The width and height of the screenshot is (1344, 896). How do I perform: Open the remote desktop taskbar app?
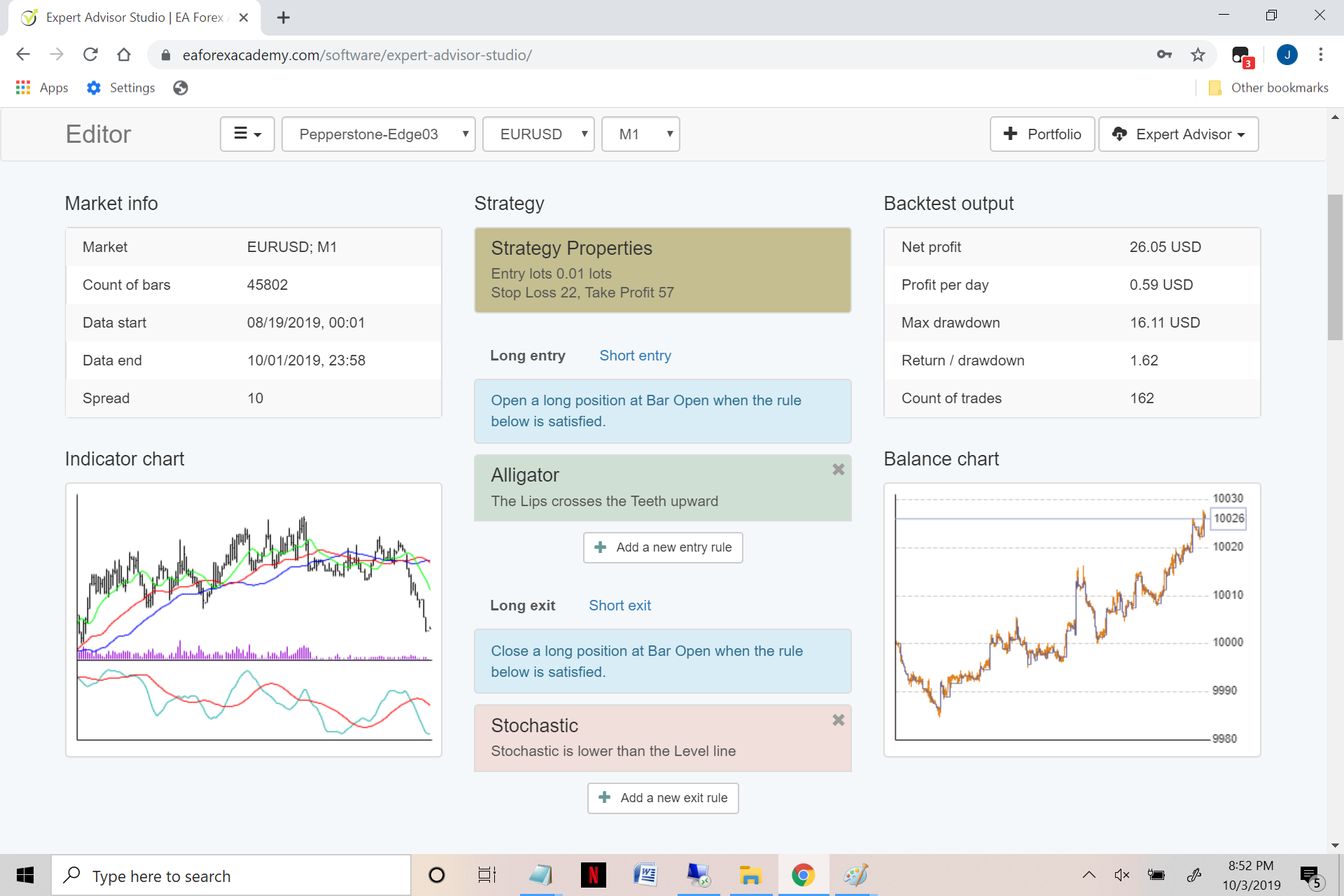698,875
